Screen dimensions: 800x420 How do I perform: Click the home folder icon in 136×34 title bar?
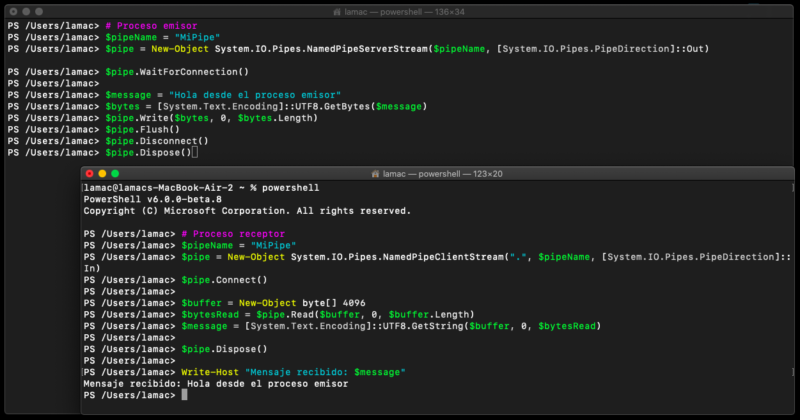337,12
